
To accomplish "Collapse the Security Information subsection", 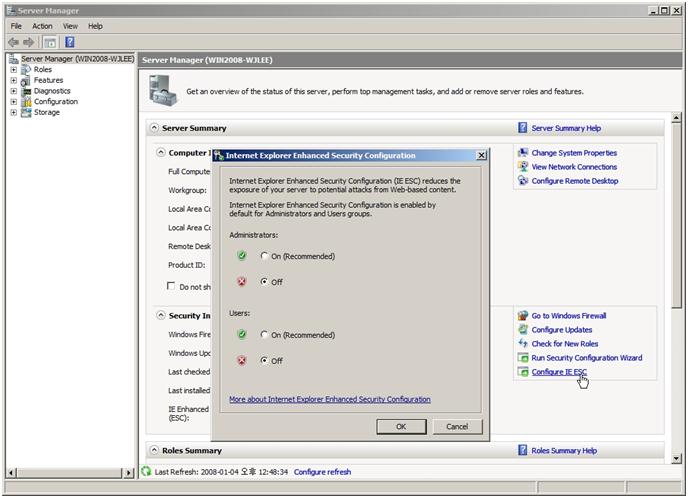I will tap(161, 315).
